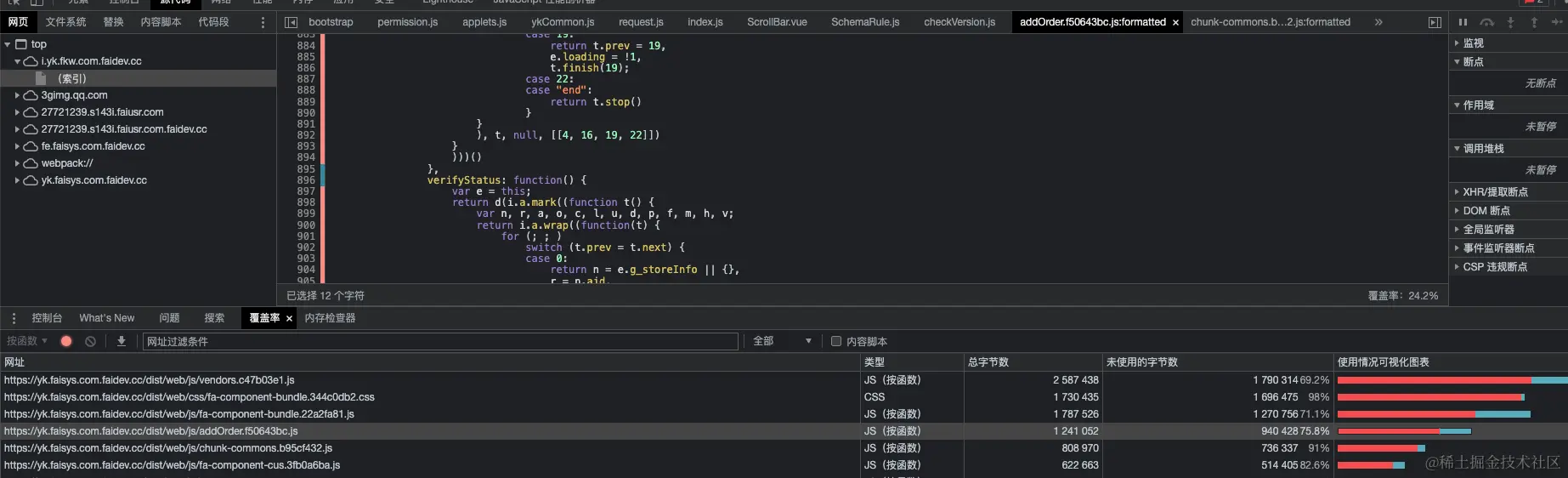Clear all coverage results
Image resolution: width=1568 pixels, height=478 pixels.
(90, 341)
